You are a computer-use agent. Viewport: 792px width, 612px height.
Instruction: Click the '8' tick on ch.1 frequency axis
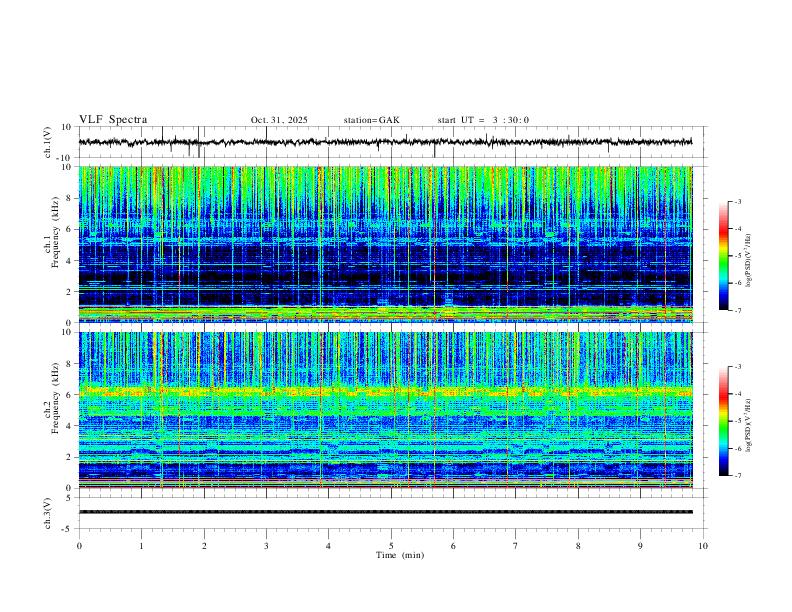70,198
